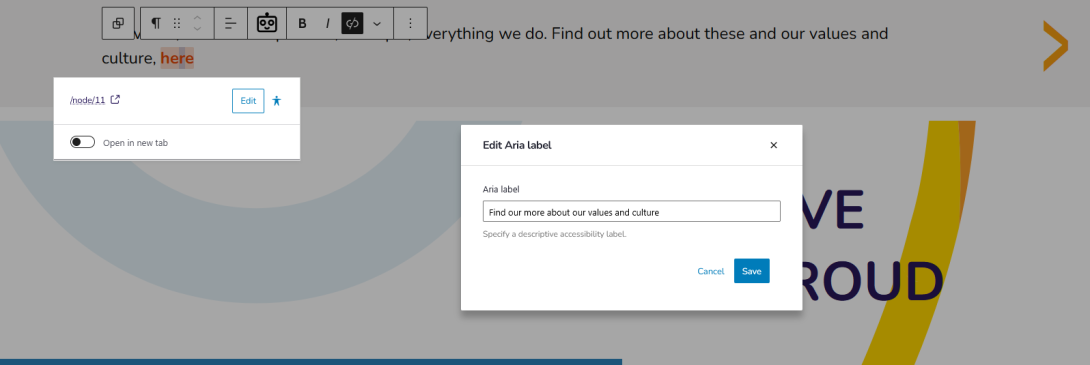Save the Aria label
The width and height of the screenshot is (1090, 365).
click(751, 271)
